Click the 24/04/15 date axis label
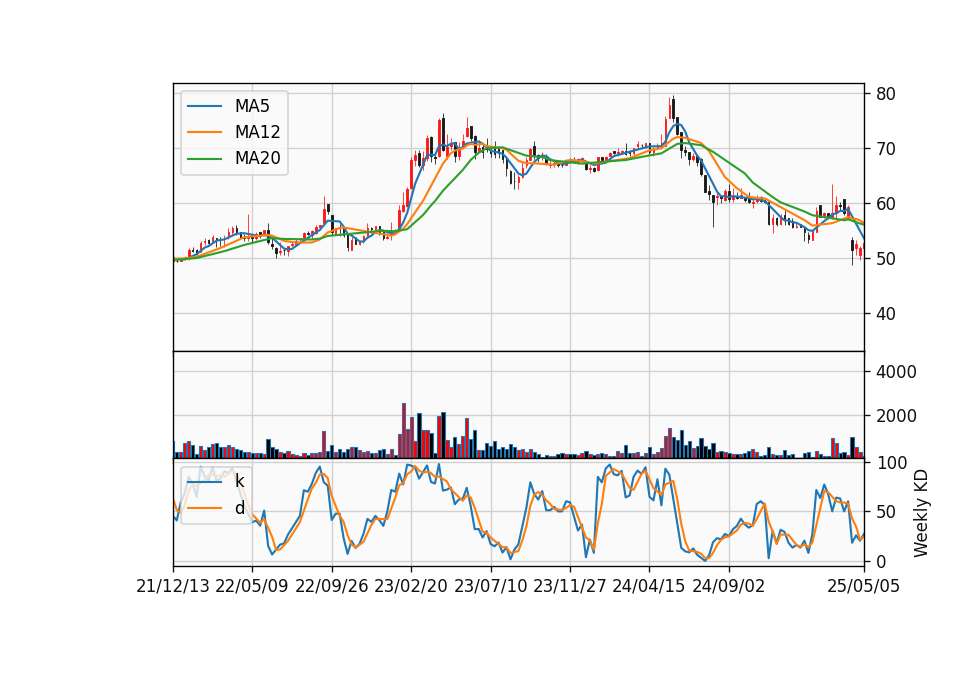Viewport: 960px width, 690px height. [x=649, y=586]
